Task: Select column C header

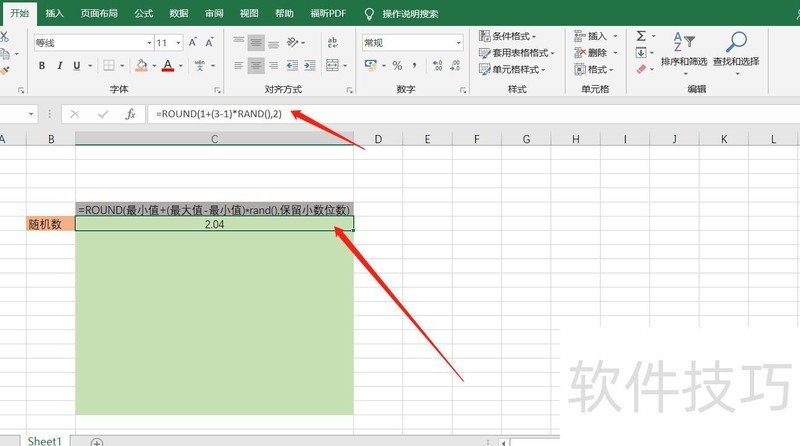Action: pyautogui.click(x=214, y=139)
